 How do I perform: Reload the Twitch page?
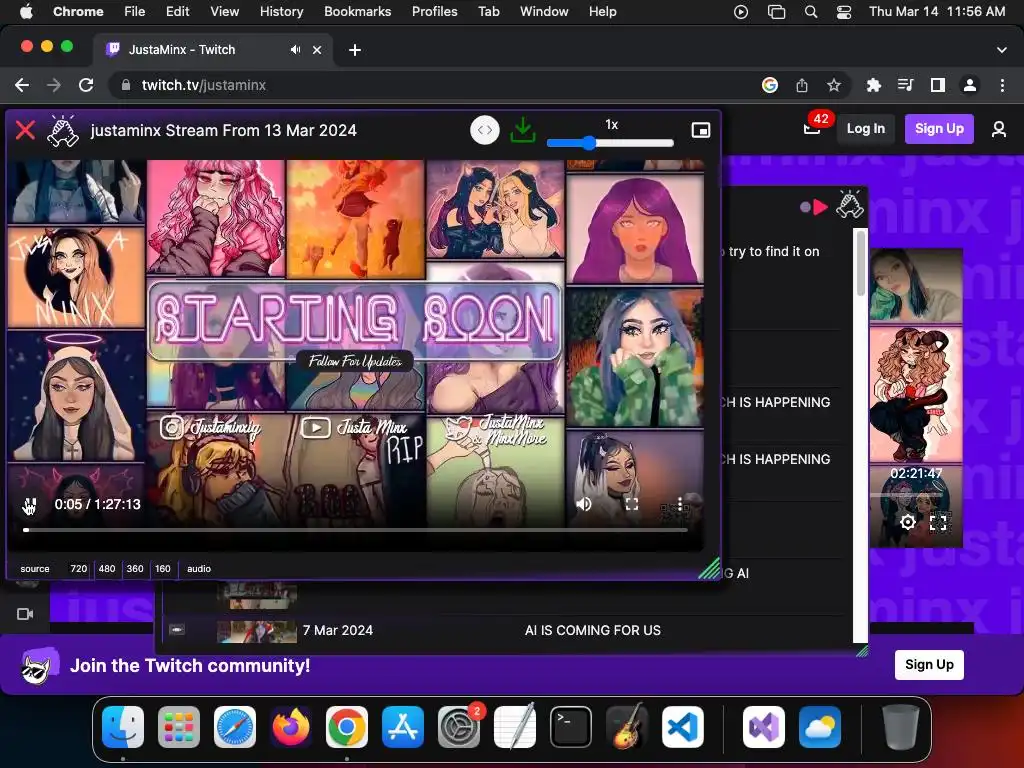(x=86, y=85)
